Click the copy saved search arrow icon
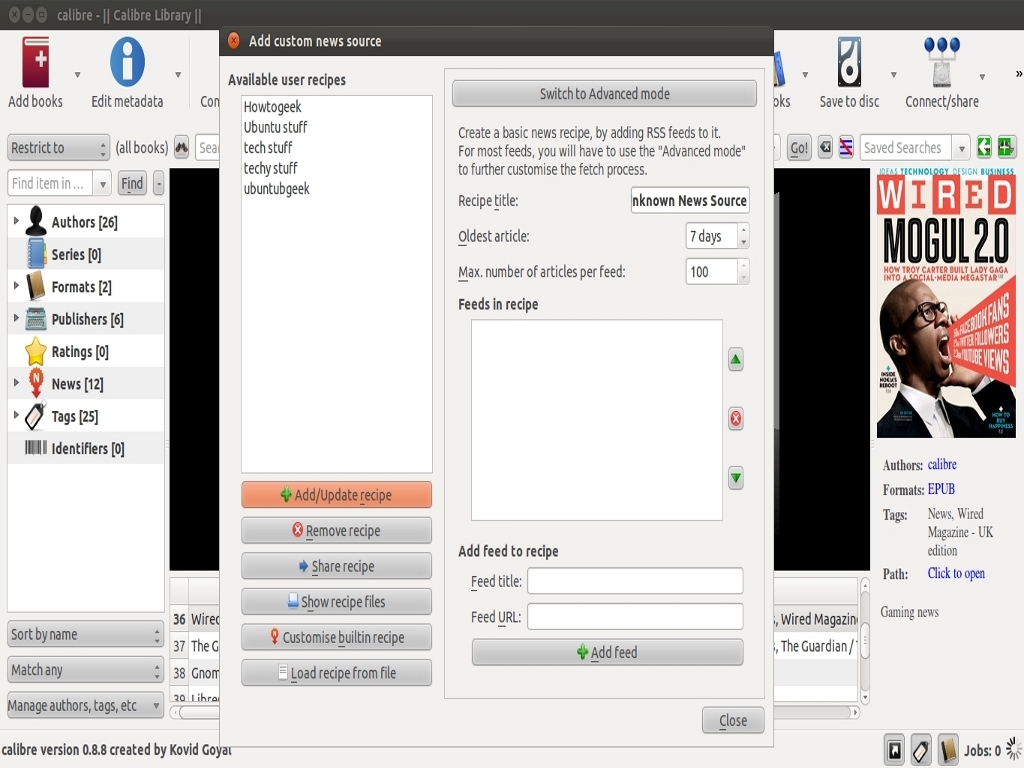This screenshot has width=1024, height=768. [984, 148]
